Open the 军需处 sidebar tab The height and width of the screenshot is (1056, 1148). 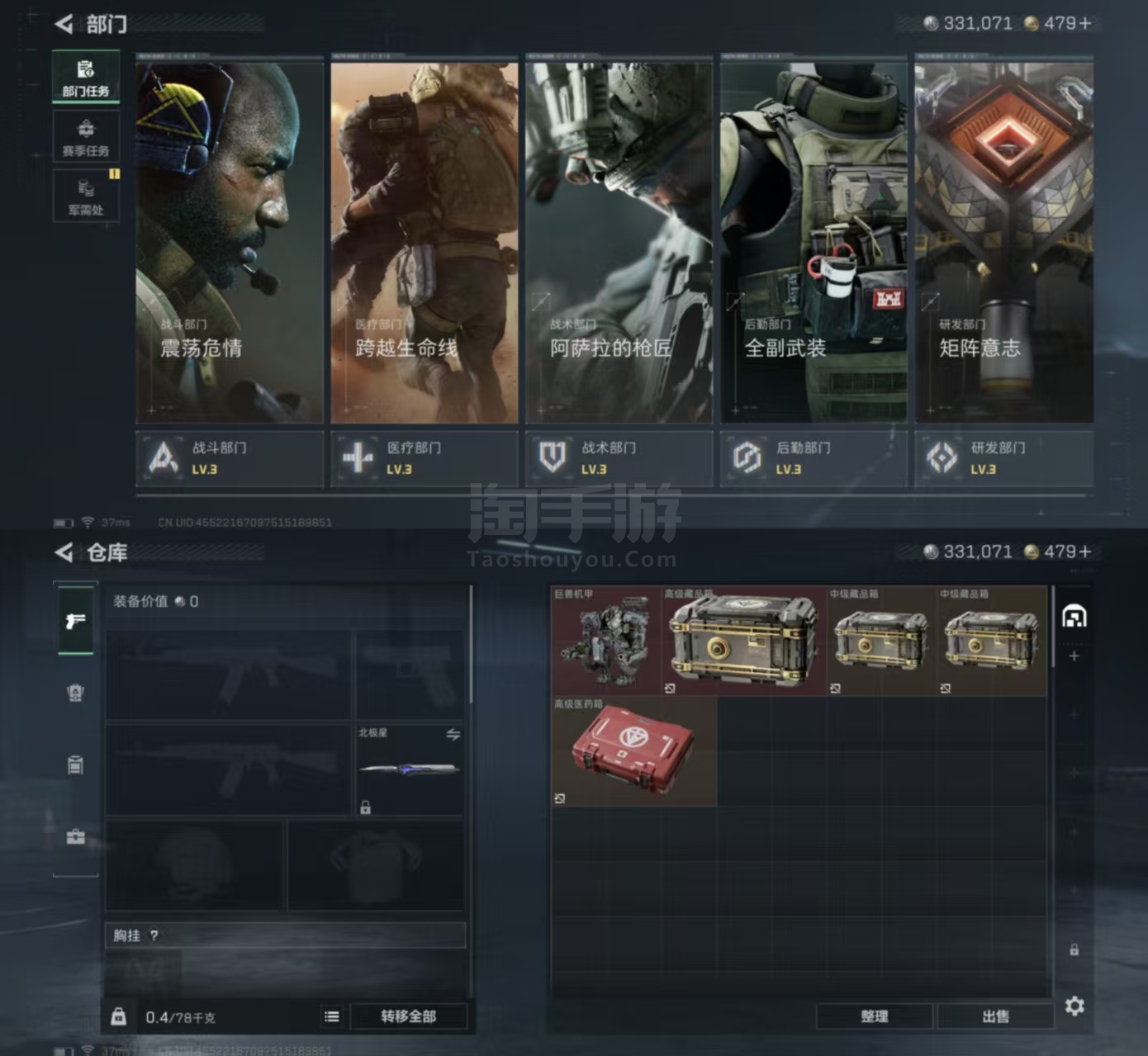(86, 197)
